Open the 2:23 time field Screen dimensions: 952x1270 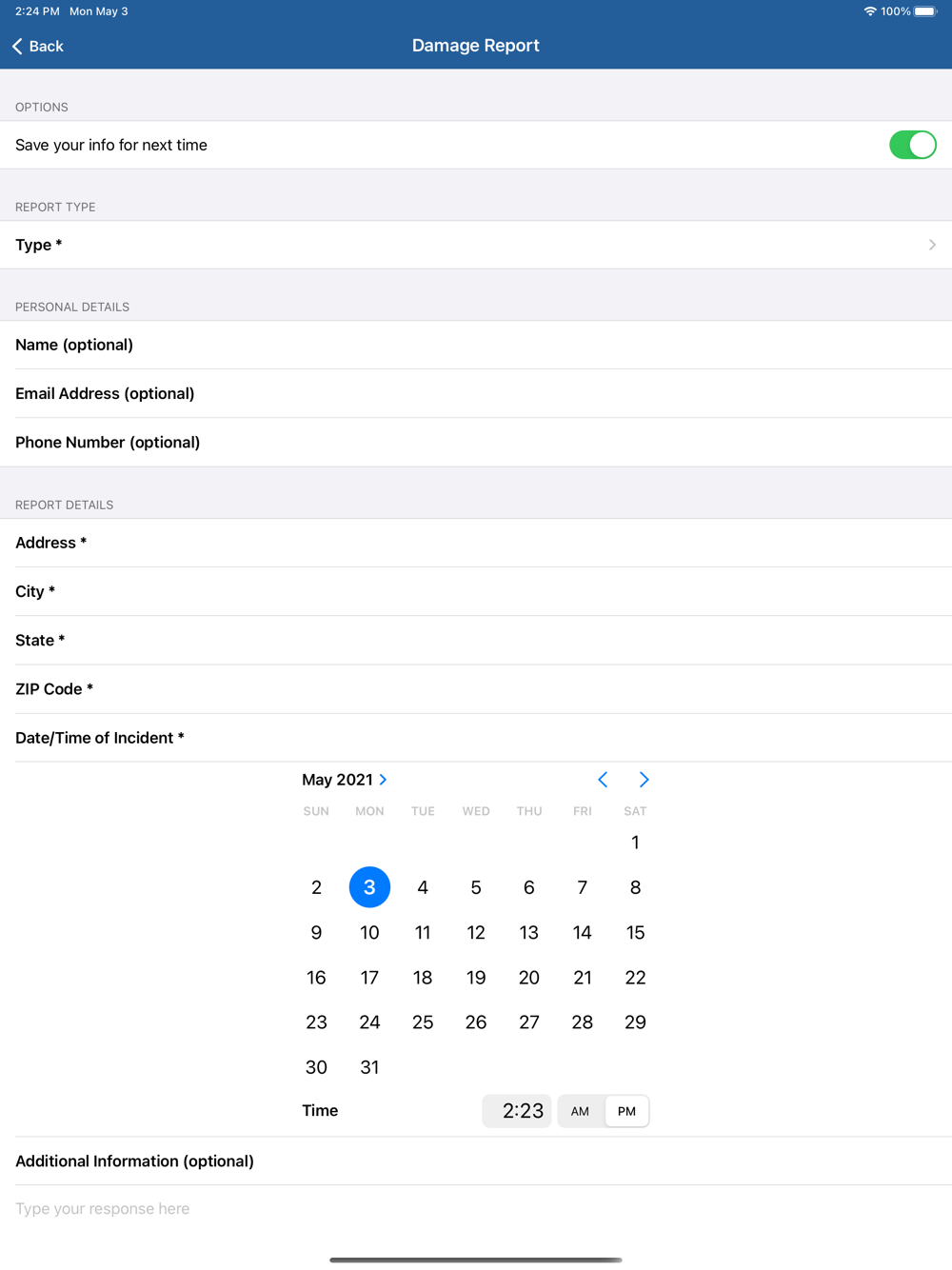pyautogui.click(x=517, y=1111)
